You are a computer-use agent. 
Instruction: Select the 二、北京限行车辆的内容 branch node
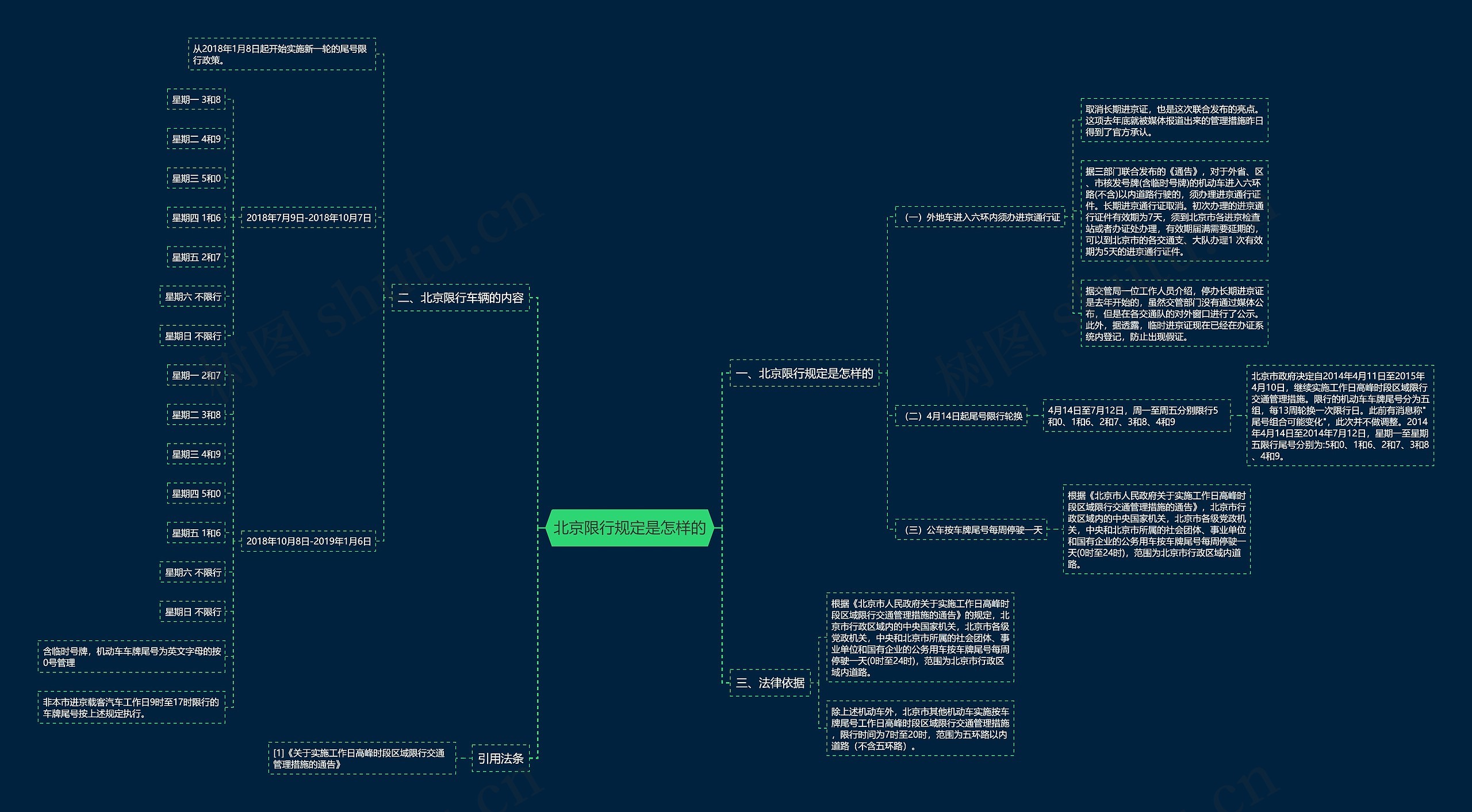pyautogui.click(x=460, y=298)
